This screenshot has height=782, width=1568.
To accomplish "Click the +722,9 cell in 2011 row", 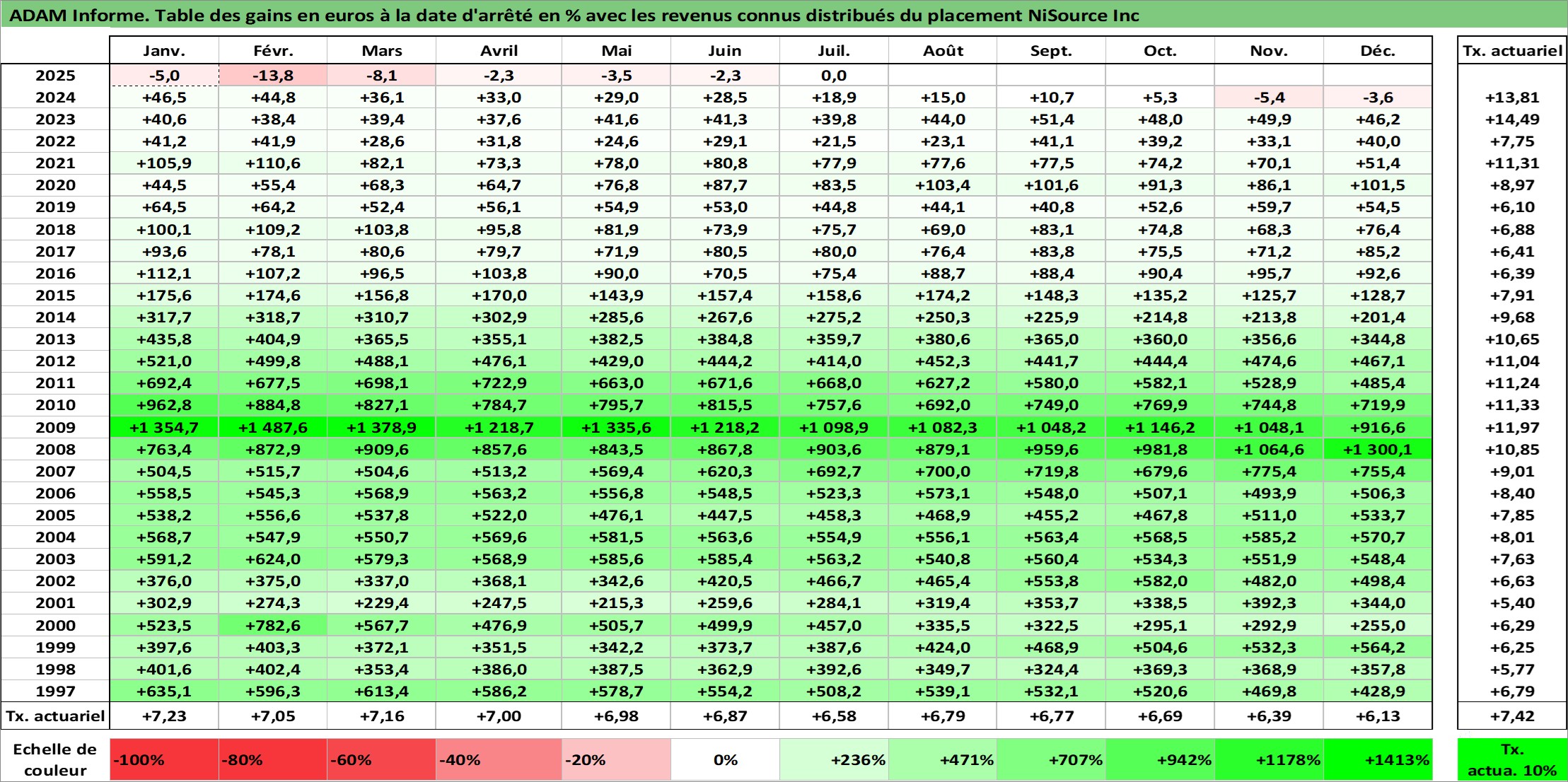I will (499, 383).
